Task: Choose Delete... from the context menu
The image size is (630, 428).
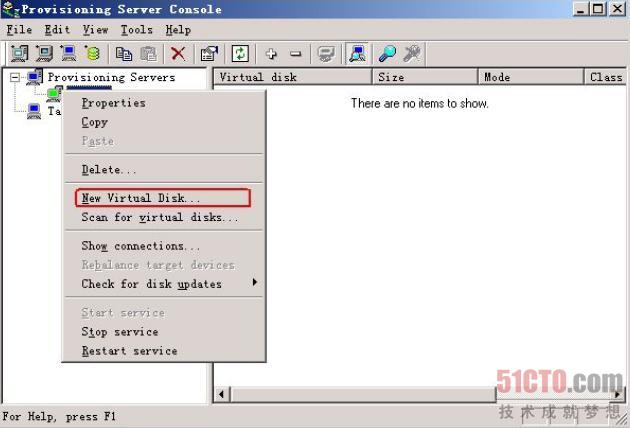Action: coord(164,169)
